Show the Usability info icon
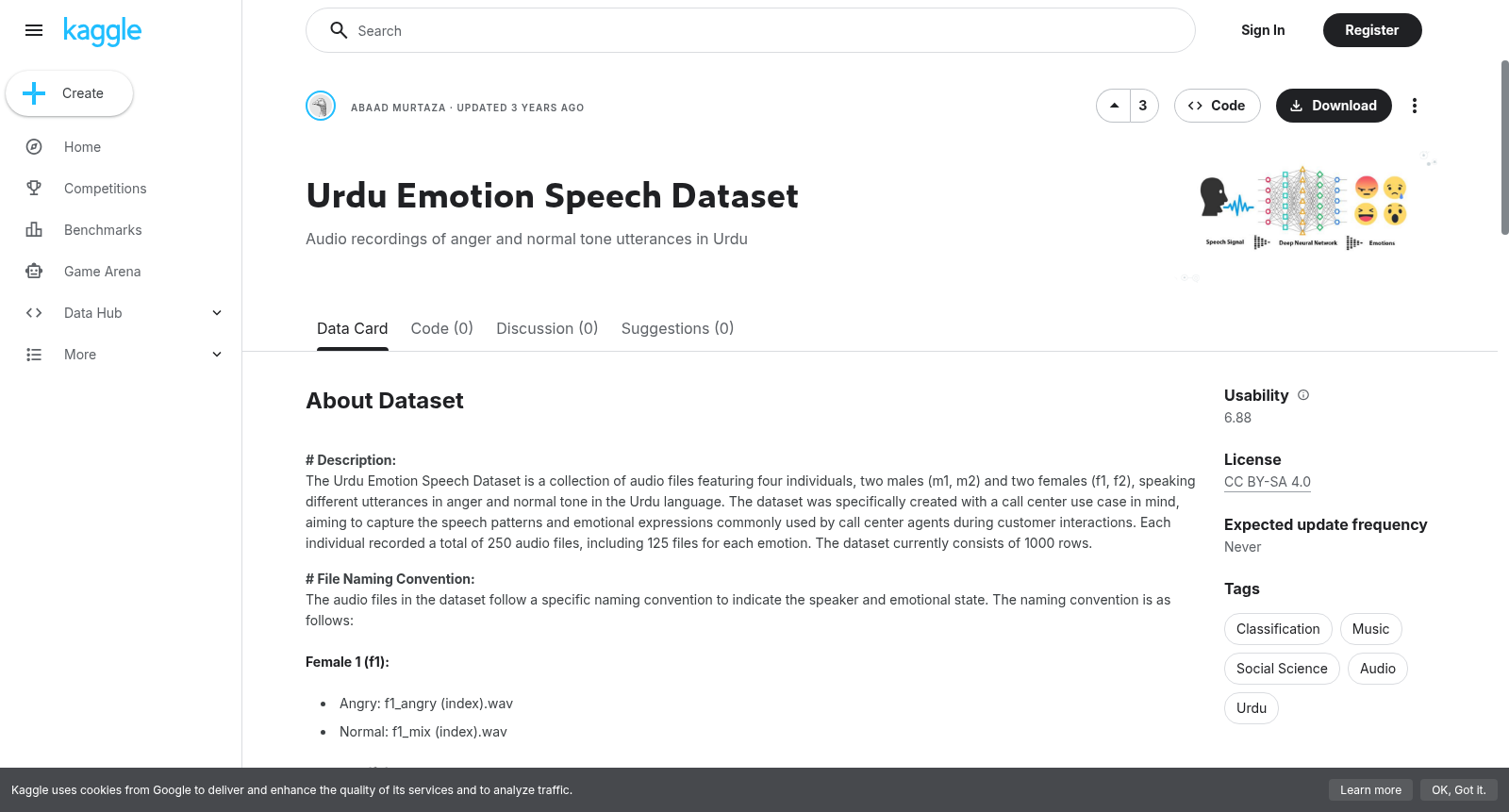1509x812 pixels. tap(1303, 395)
